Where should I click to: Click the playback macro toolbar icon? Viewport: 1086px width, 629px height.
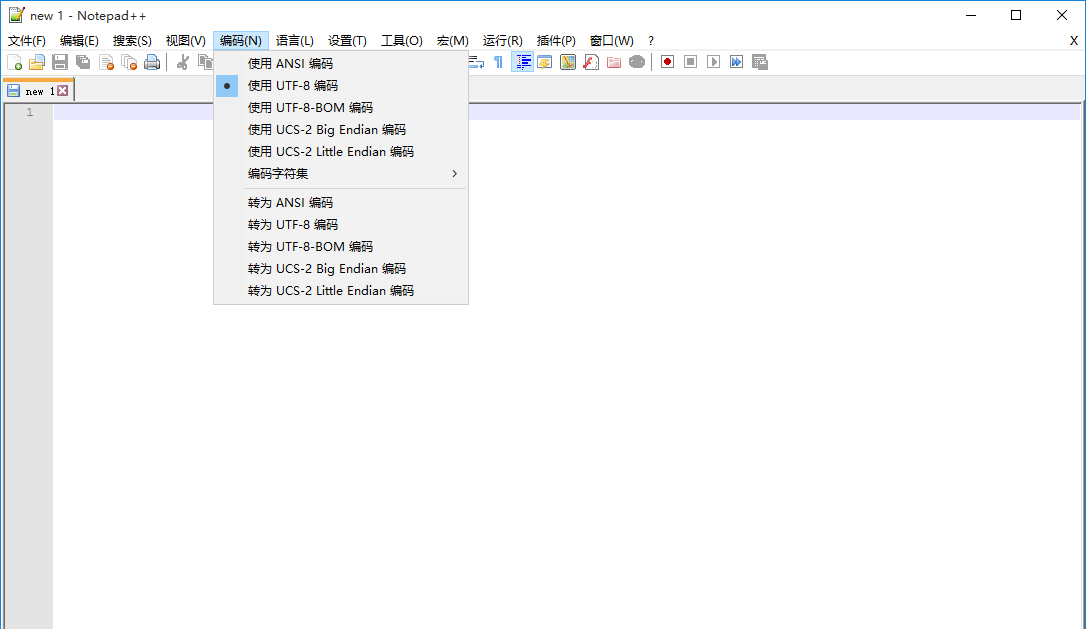coord(713,61)
